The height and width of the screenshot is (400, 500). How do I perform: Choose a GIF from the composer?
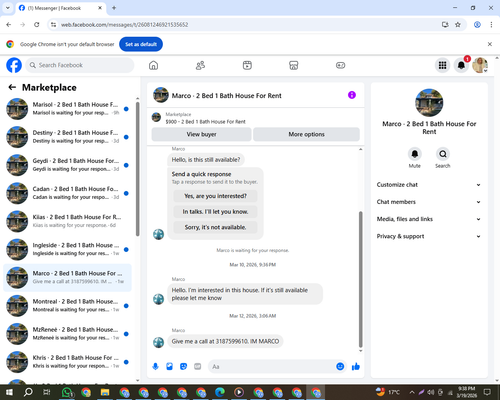tap(198, 367)
